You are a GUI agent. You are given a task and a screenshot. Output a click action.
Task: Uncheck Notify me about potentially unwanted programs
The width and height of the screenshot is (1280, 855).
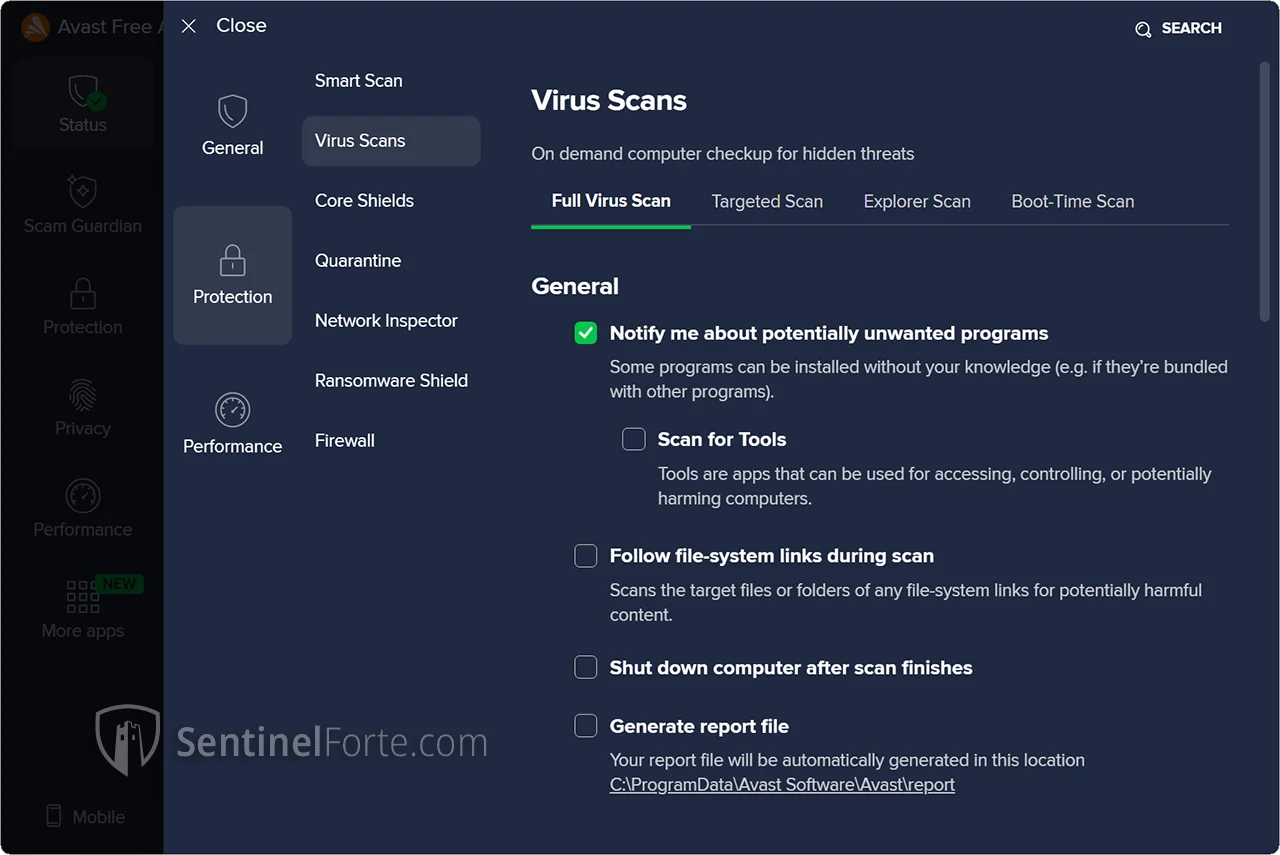point(586,333)
